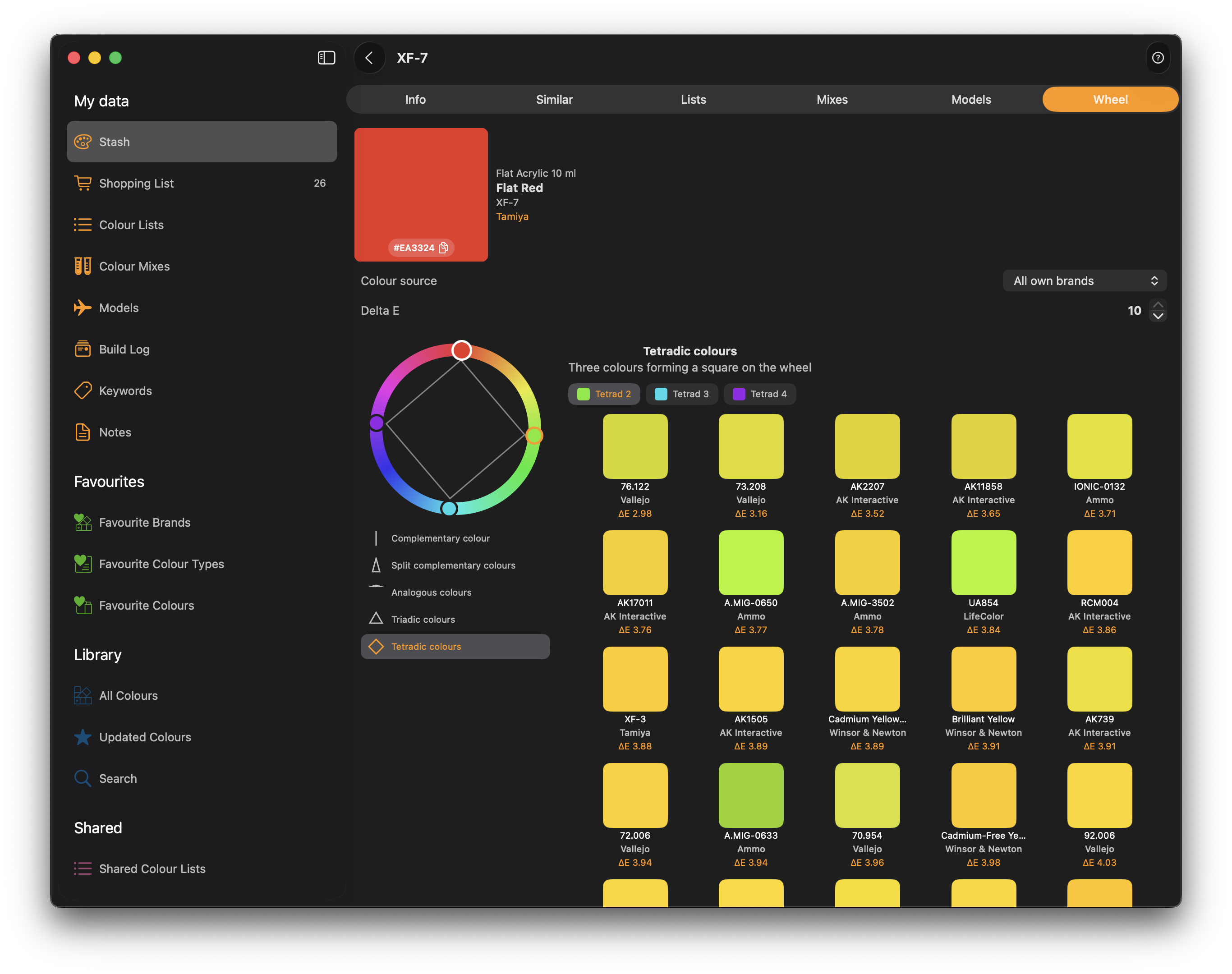
Task: Decrease Delta E with down arrow
Action: pos(1158,316)
